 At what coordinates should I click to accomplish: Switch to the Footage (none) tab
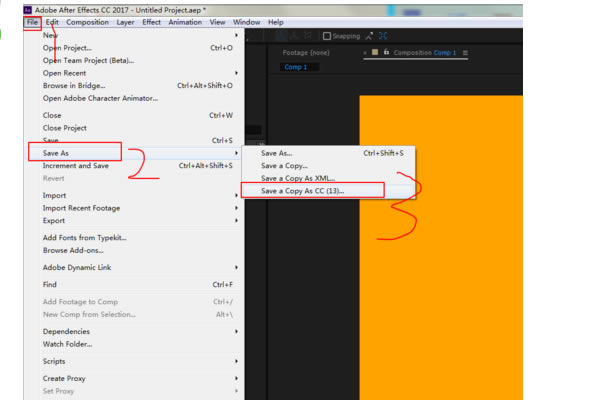tap(306, 53)
